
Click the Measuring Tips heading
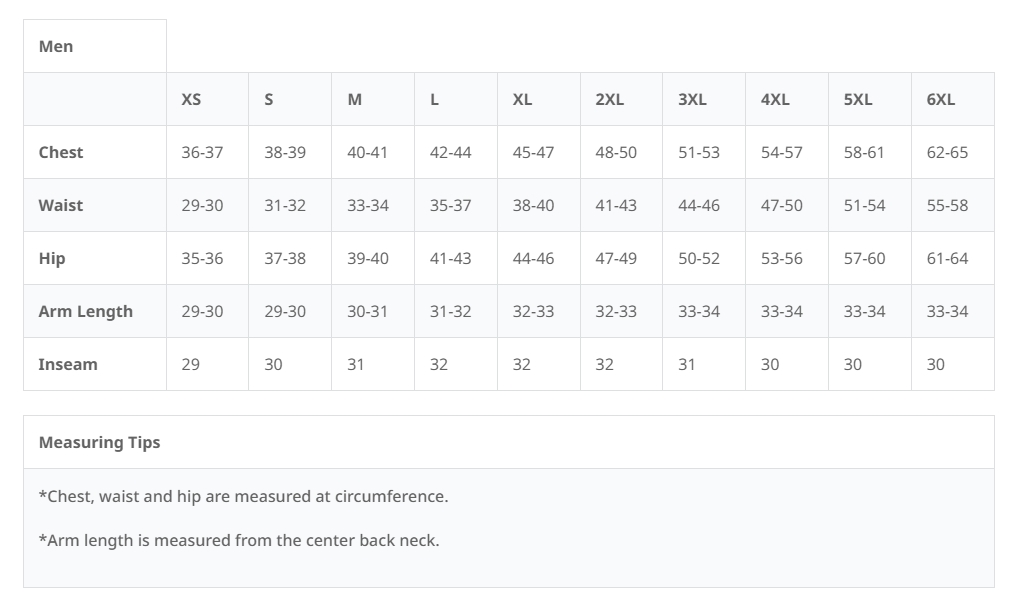coord(99,442)
